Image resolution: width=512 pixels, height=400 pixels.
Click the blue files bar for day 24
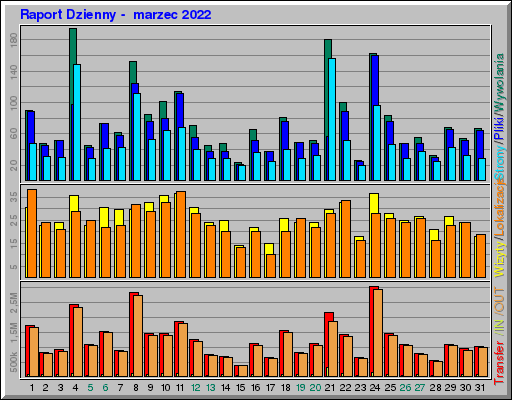[375, 80]
